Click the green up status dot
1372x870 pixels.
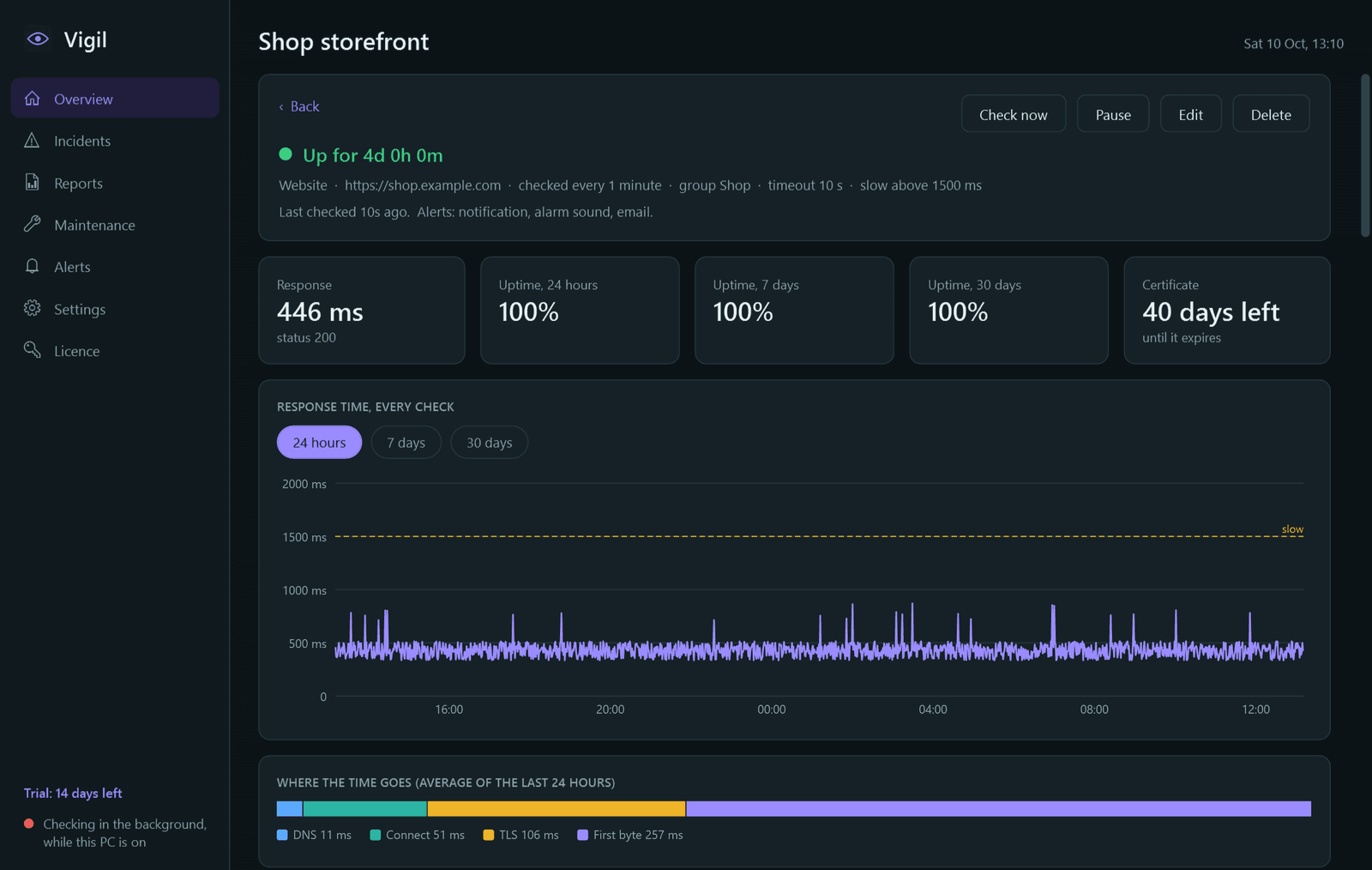click(x=286, y=154)
